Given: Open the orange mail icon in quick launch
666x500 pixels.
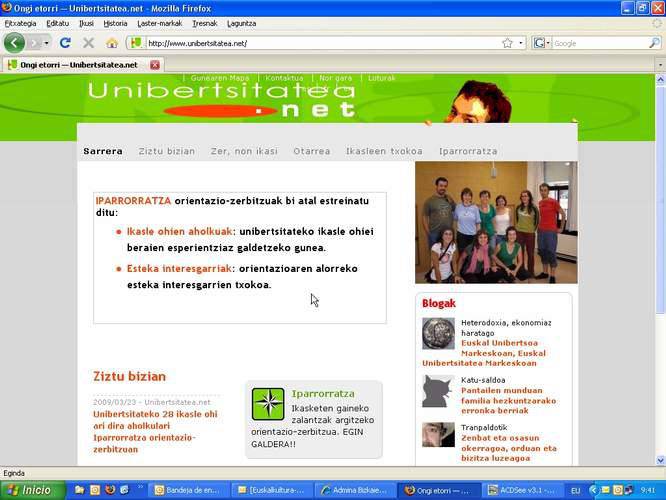Looking at the screenshot, I should (x=95, y=490).
